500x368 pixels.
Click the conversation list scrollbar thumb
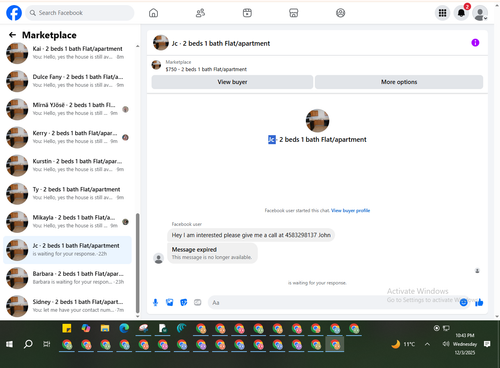click(137, 263)
